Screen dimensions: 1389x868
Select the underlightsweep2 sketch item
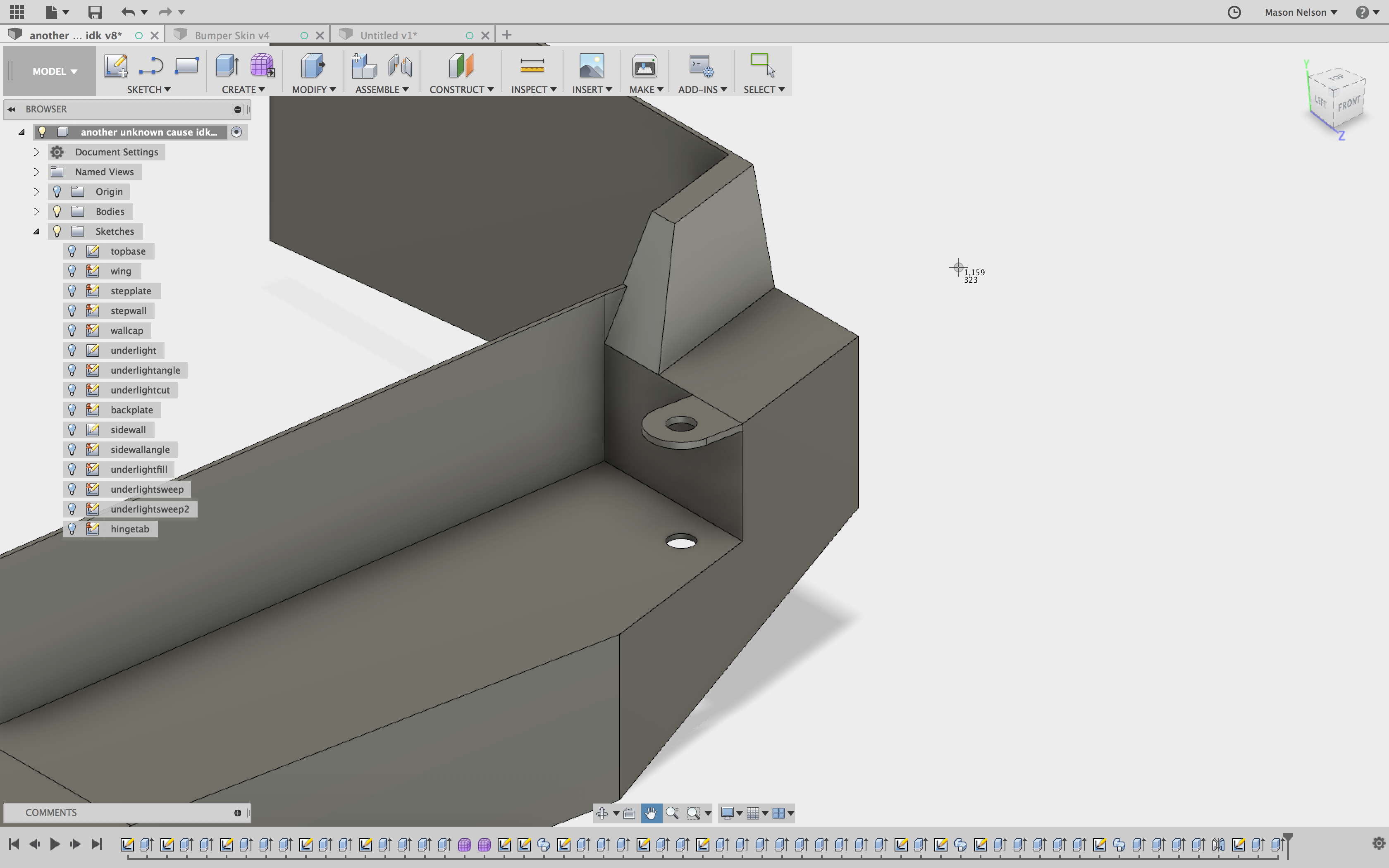(x=149, y=509)
